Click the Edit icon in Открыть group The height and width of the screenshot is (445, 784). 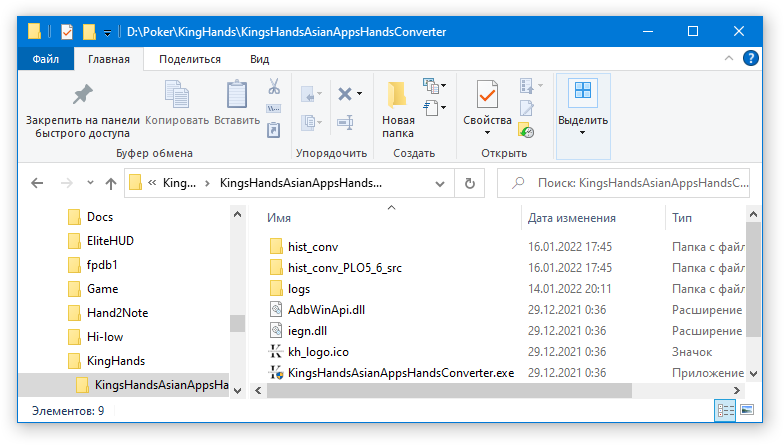coord(527,108)
